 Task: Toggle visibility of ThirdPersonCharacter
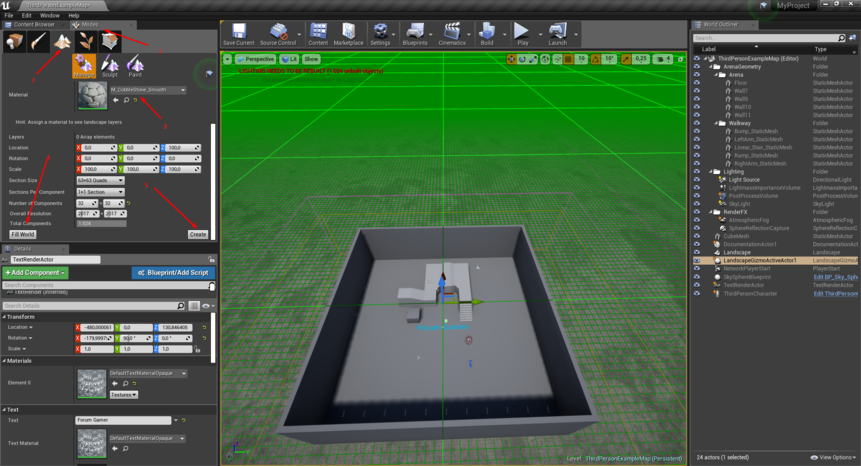click(x=697, y=294)
